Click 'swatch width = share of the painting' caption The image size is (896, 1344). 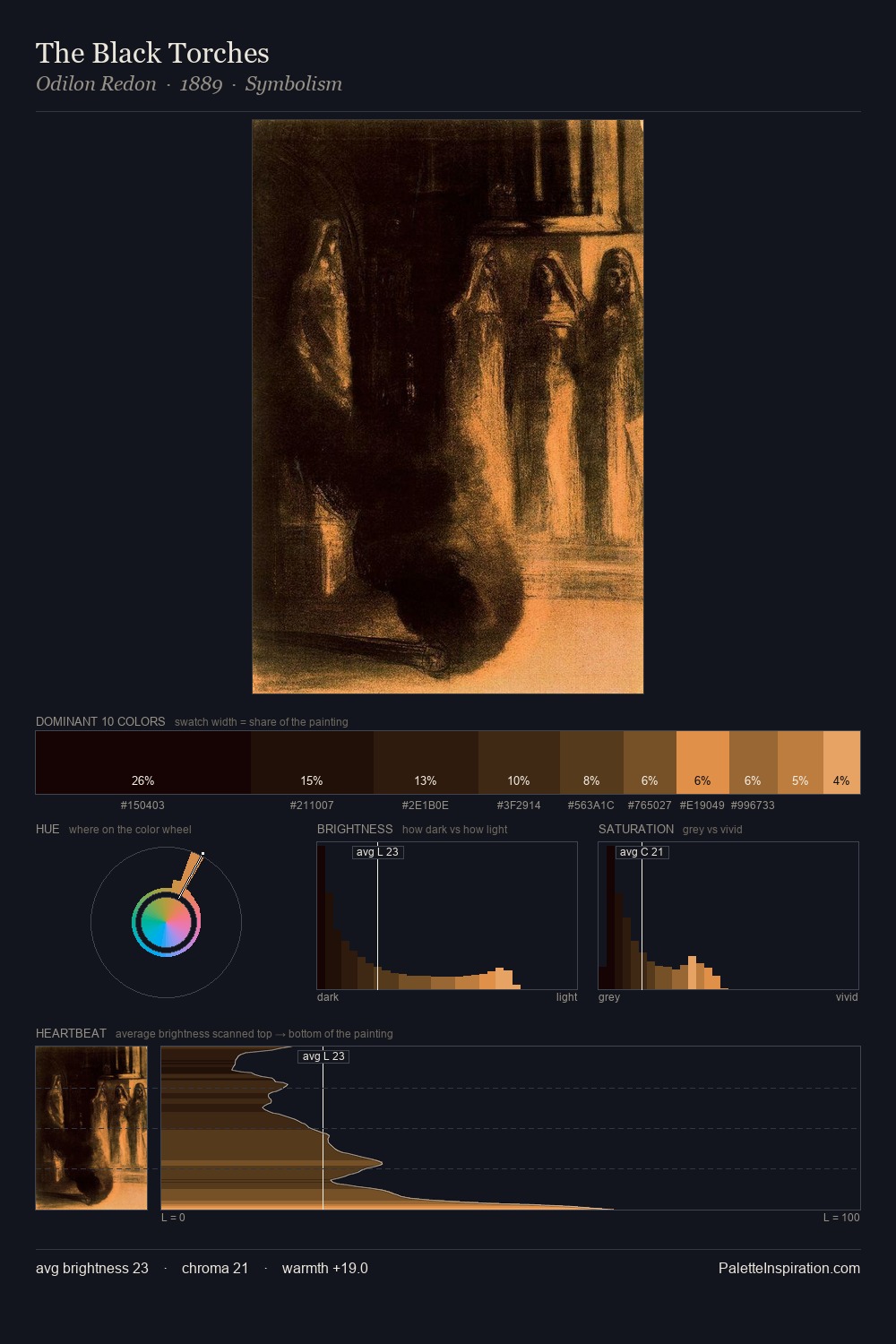point(262,722)
